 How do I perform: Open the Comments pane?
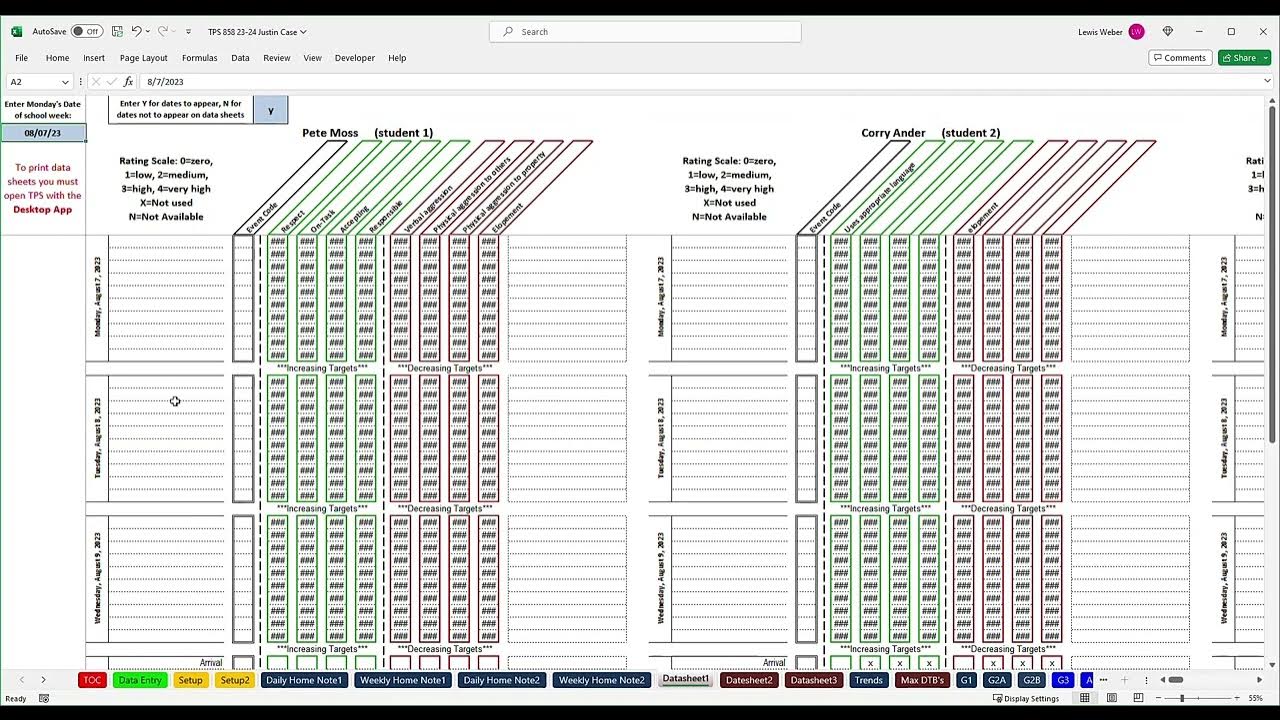point(1180,58)
